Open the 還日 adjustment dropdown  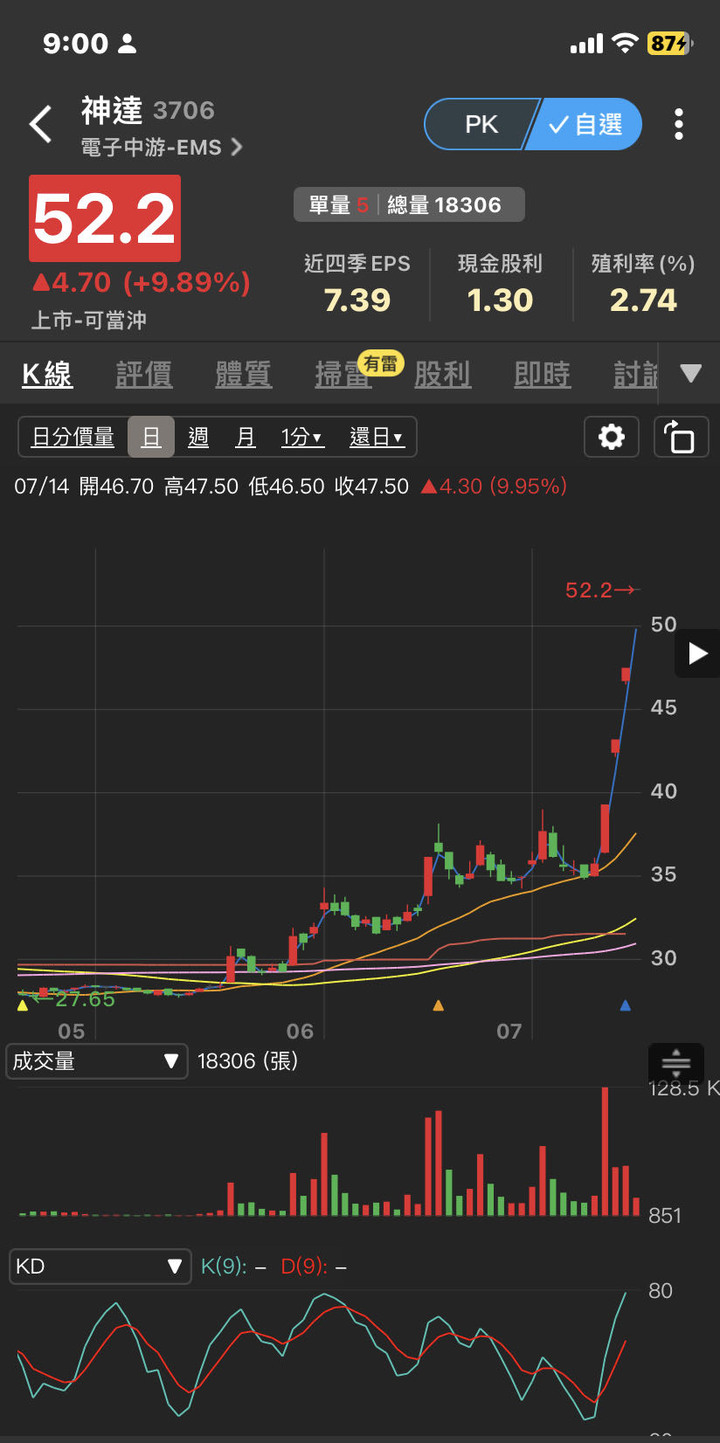pos(376,437)
